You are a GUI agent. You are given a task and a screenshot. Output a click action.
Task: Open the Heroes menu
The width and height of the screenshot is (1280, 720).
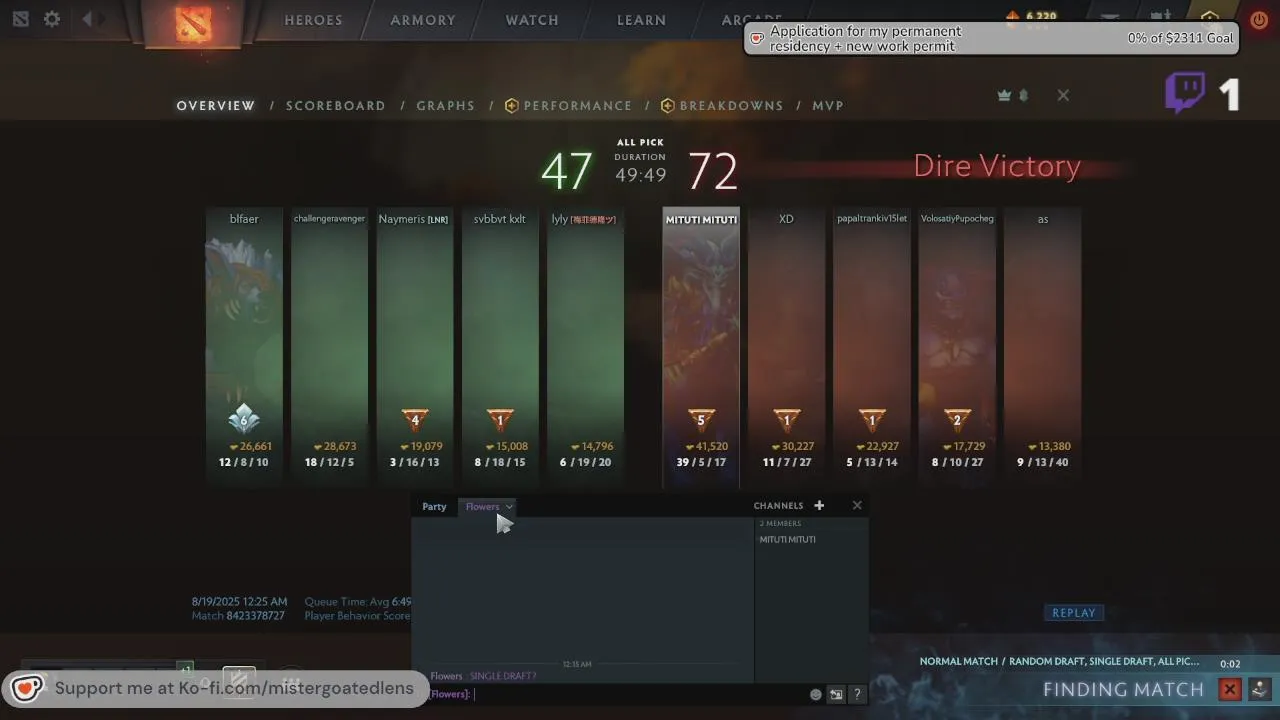(313, 20)
